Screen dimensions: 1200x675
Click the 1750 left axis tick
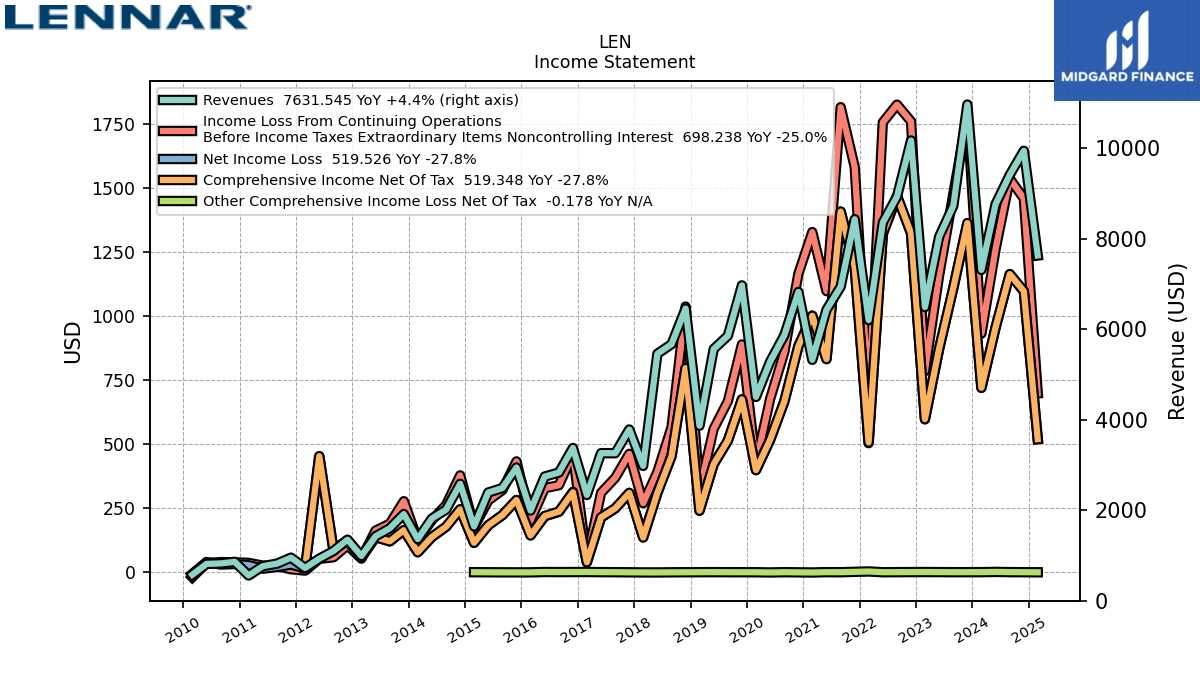point(117,125)
